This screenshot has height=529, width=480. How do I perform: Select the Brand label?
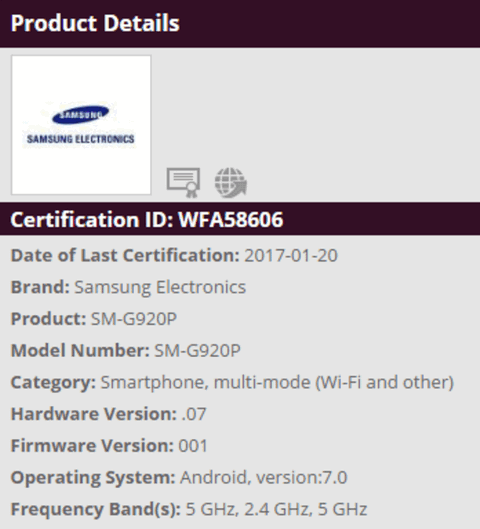tap(40, 287)
